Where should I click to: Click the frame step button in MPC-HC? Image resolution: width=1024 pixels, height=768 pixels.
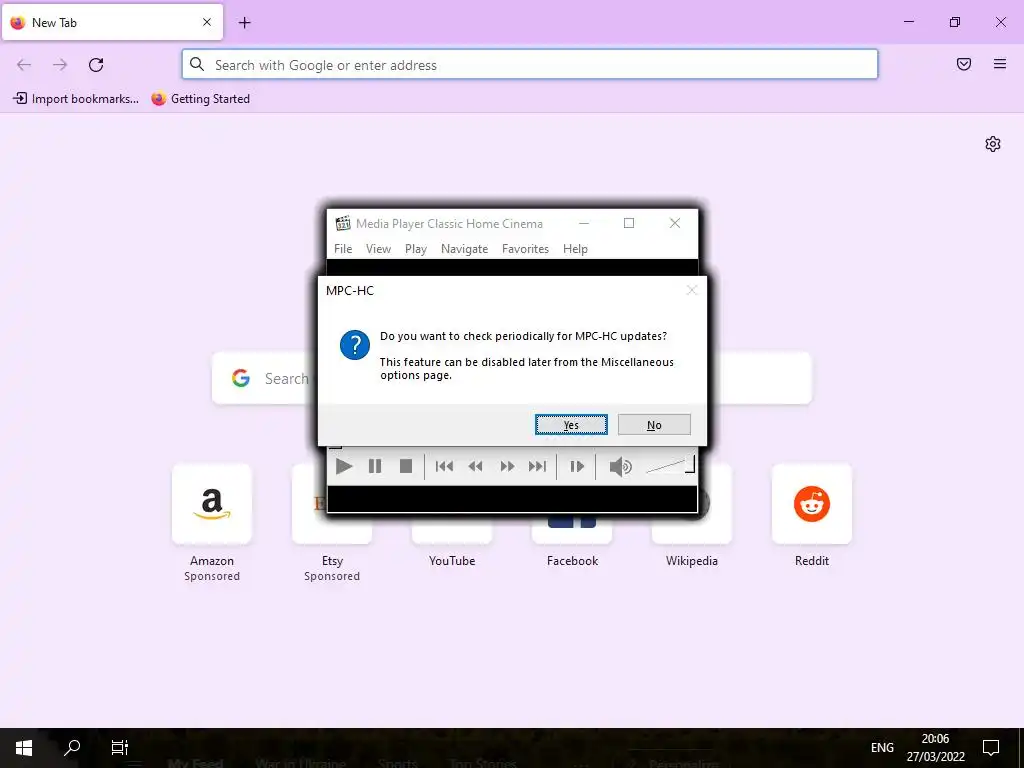pos(577,466)
